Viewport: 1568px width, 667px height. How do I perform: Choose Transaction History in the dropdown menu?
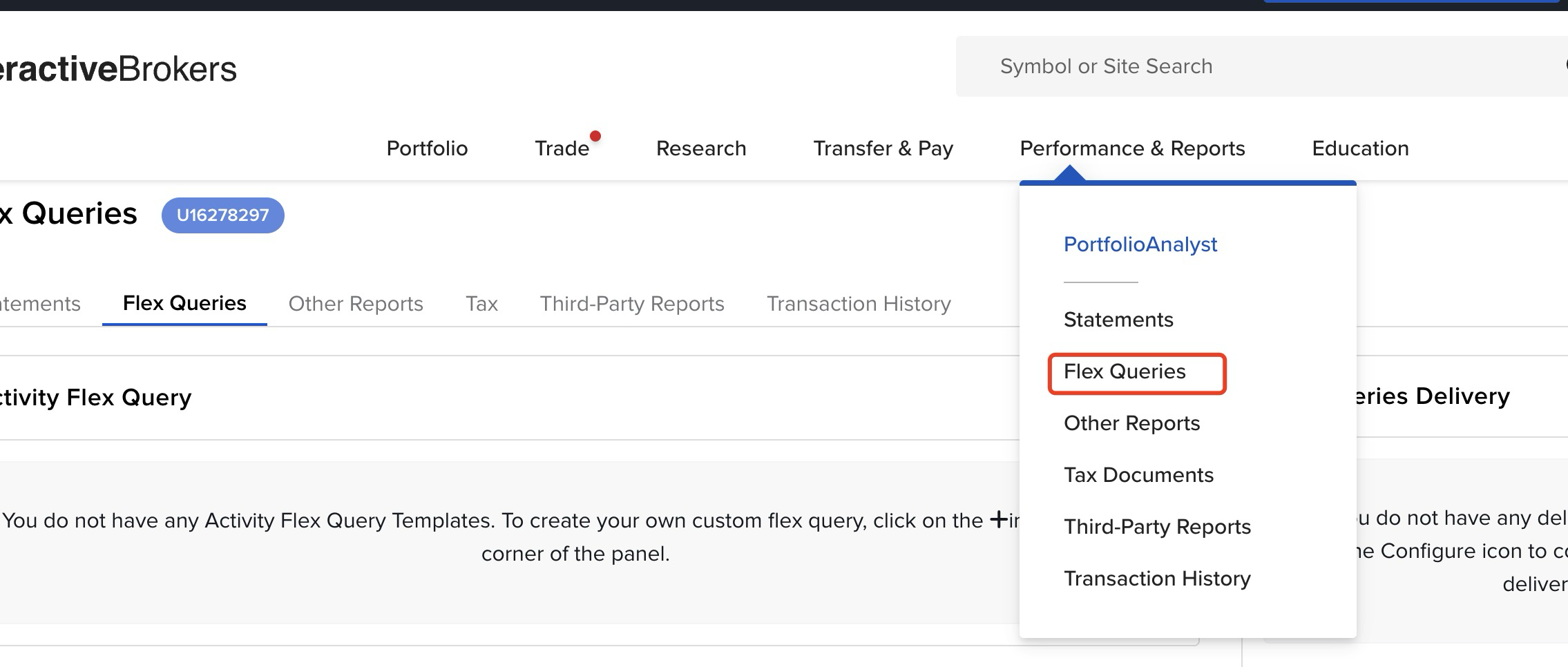[1157, 579]
